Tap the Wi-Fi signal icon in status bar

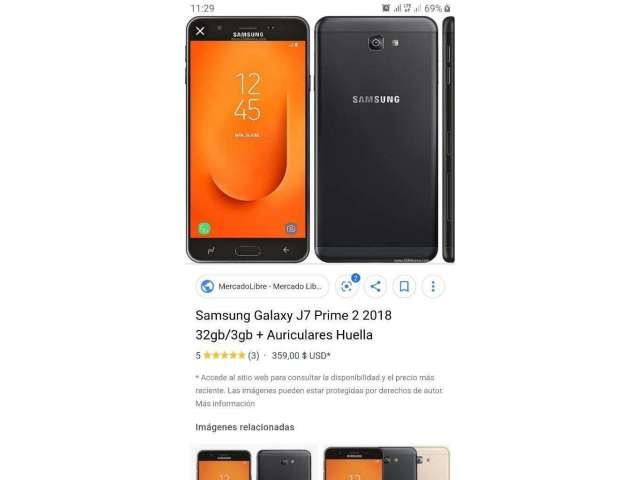click(x=407, y=8)
